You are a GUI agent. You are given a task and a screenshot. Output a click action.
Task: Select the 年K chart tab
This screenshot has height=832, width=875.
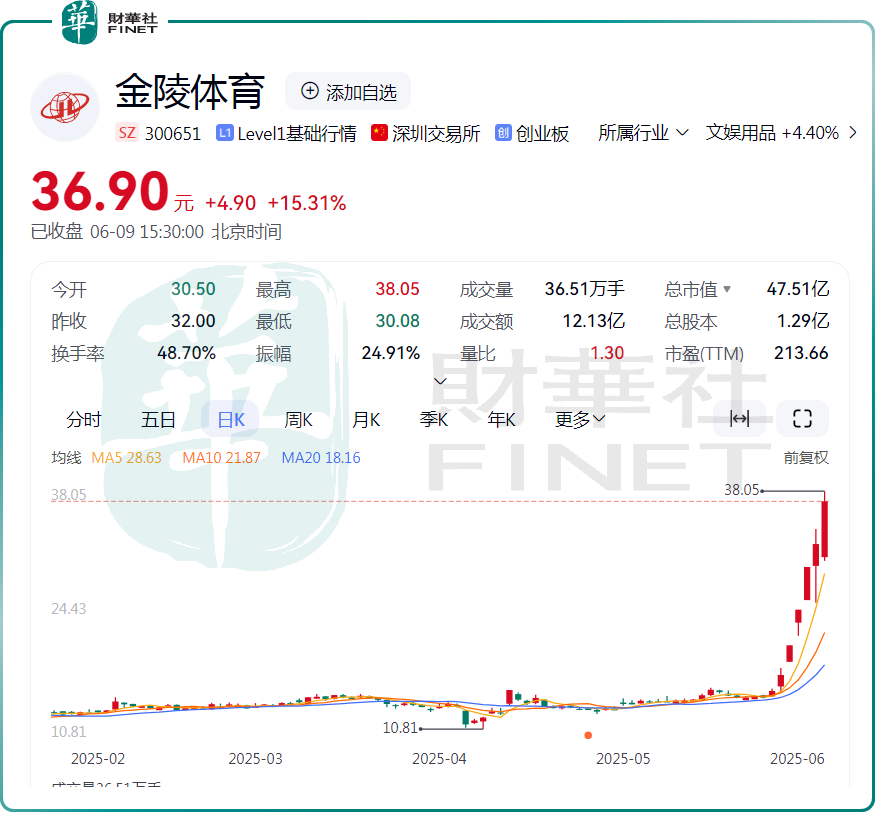pyautogui.click(x=501, y=419)
